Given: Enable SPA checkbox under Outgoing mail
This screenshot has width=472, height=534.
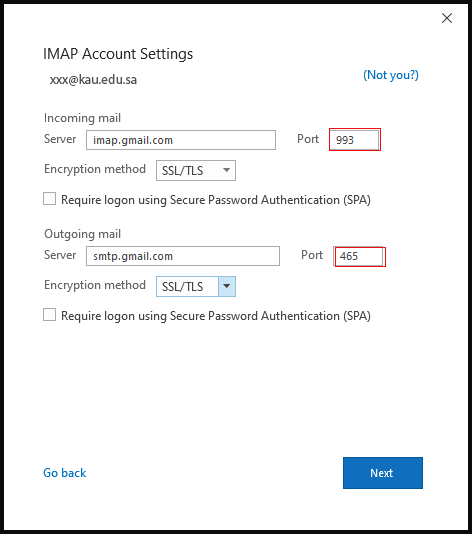Looking at the screenshot, I should point(49,315).
